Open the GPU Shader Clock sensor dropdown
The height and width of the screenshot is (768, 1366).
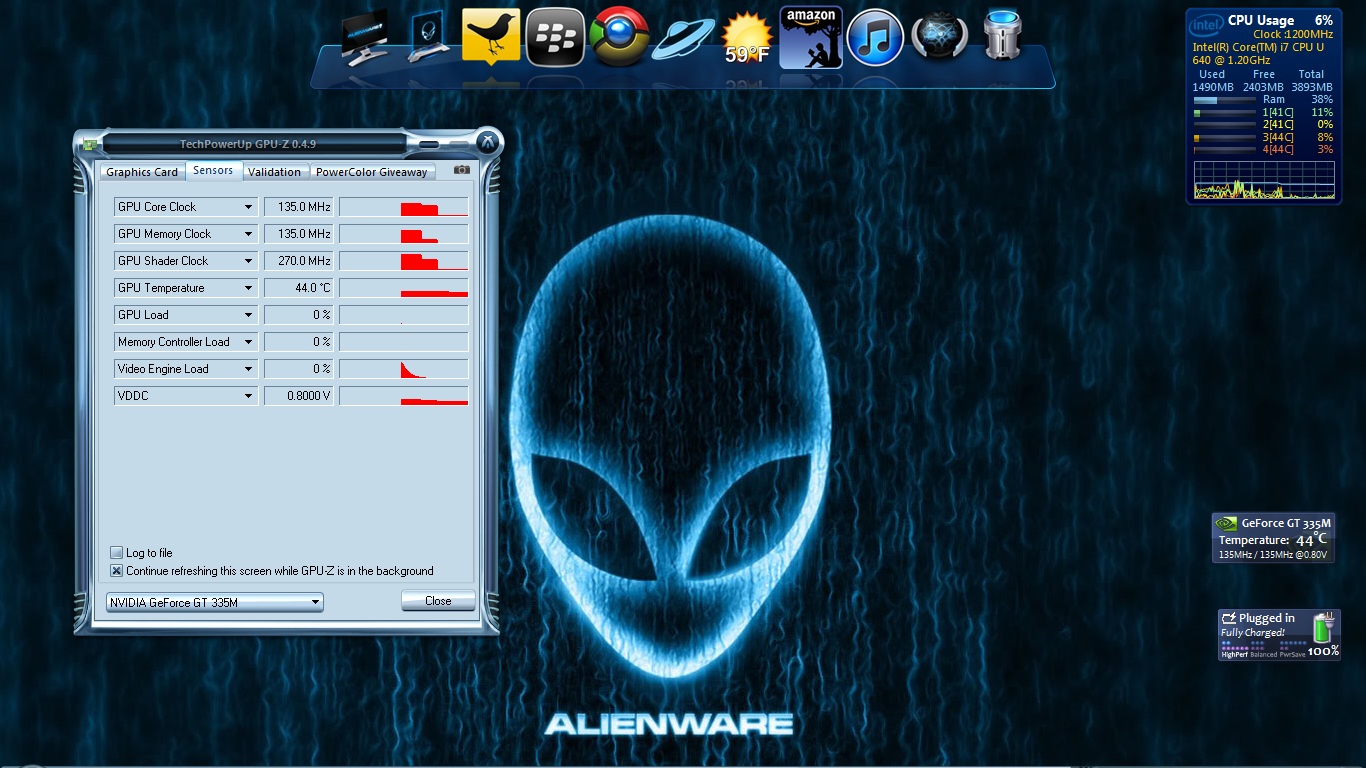pos(186,261)
